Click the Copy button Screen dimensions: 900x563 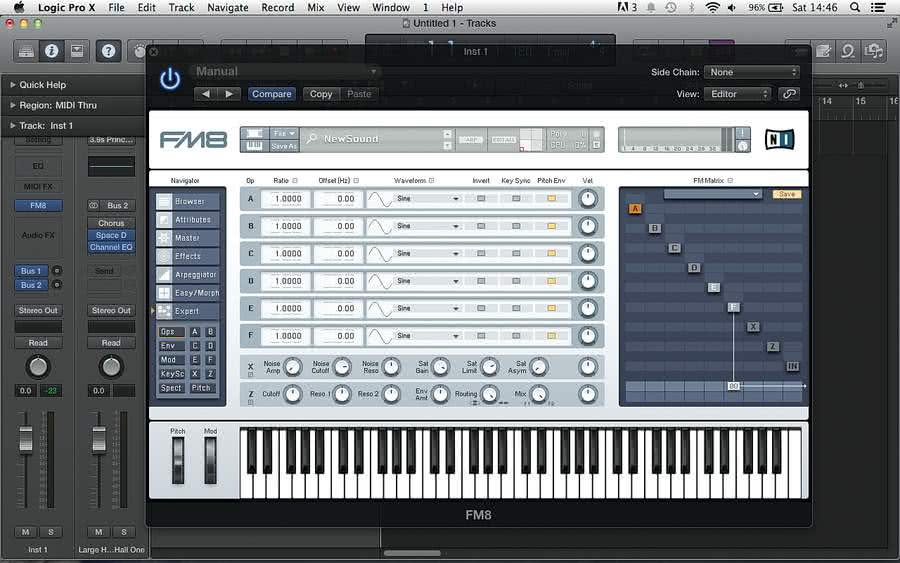point(321,94)
